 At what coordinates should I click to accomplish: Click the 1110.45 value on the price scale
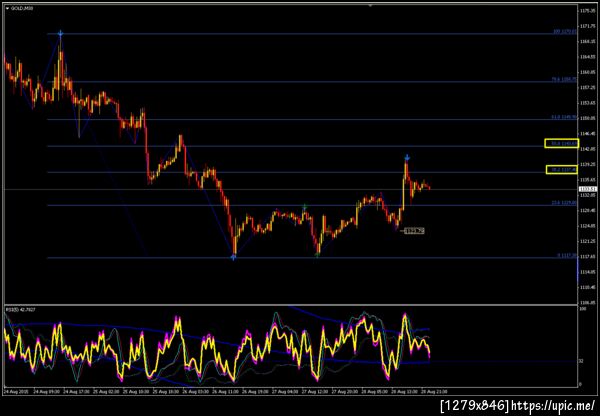coord(588,287)
